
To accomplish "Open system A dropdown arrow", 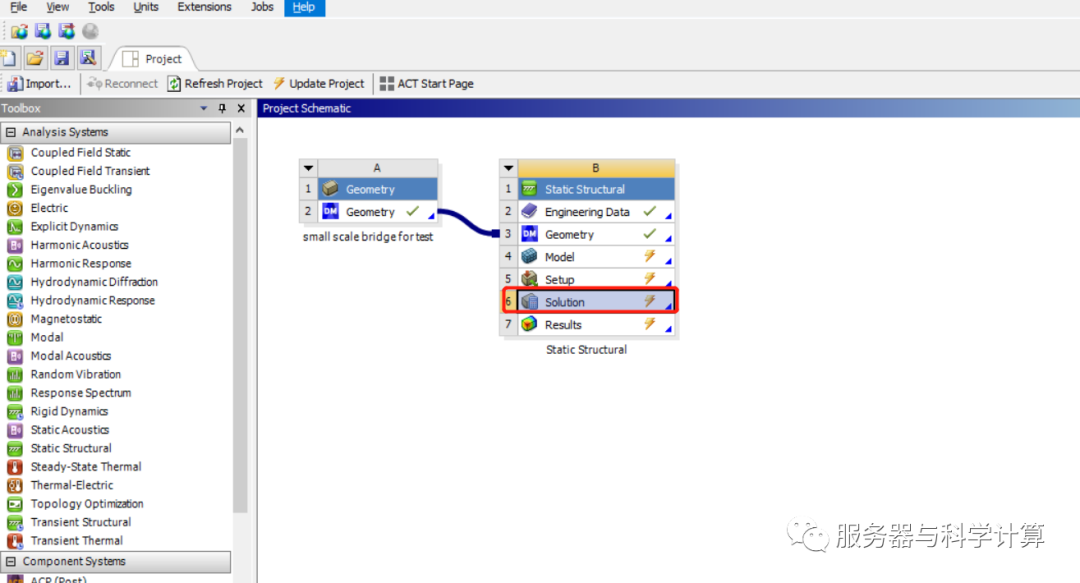I will pos(308,168).
